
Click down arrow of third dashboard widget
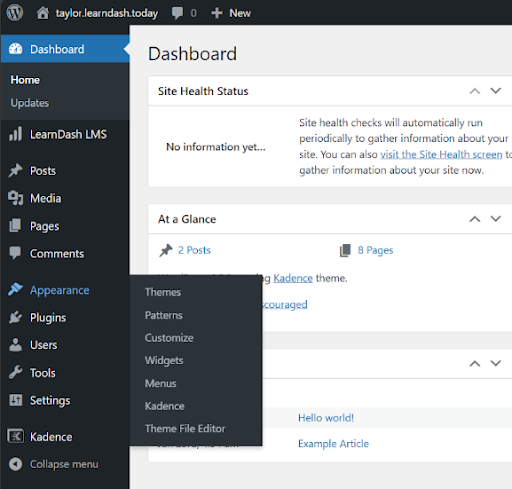pyautogui.click(x=496, y=363)
